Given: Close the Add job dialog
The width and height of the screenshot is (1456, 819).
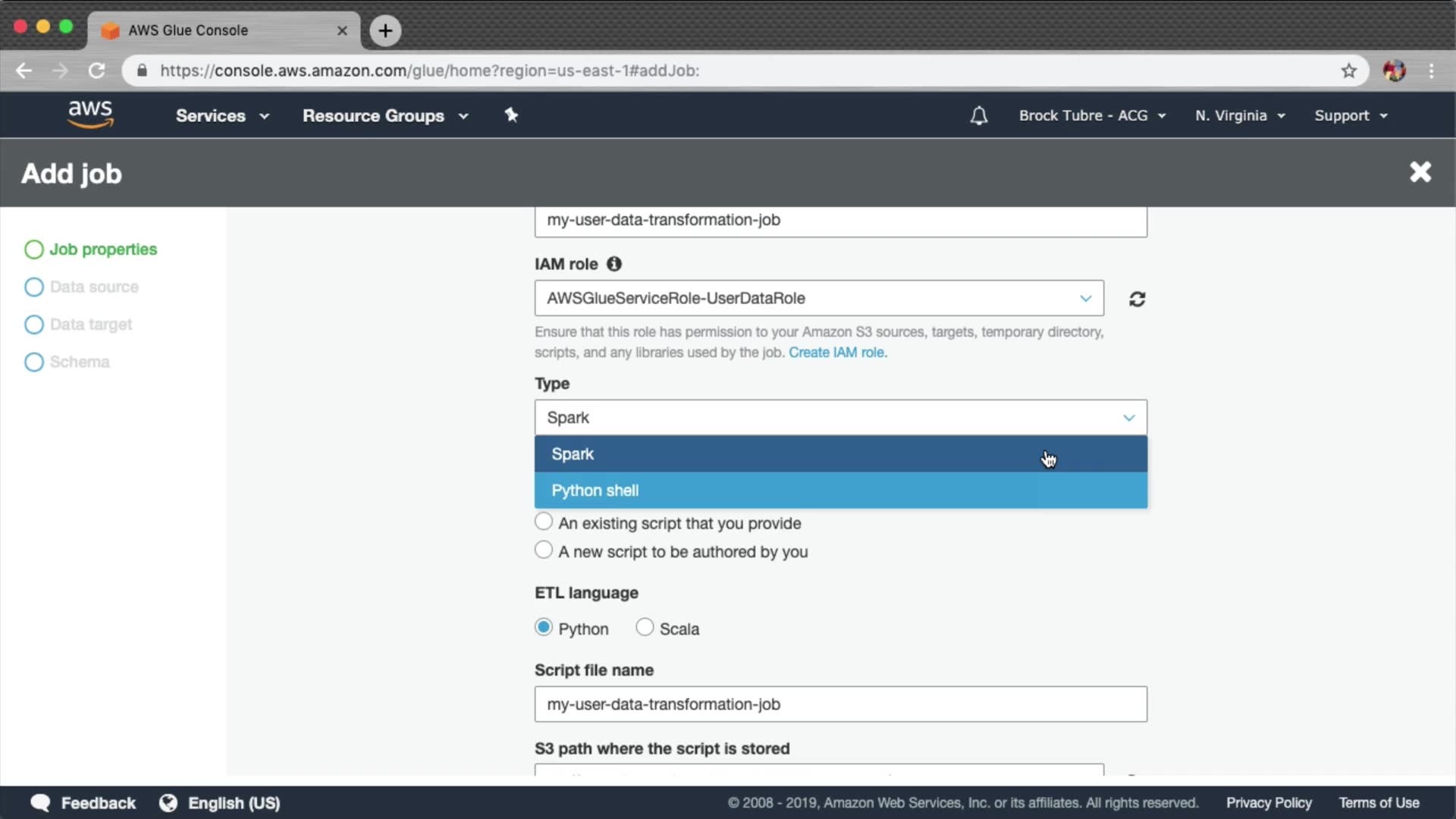Looking at the screenshot, I should 1420,172.
